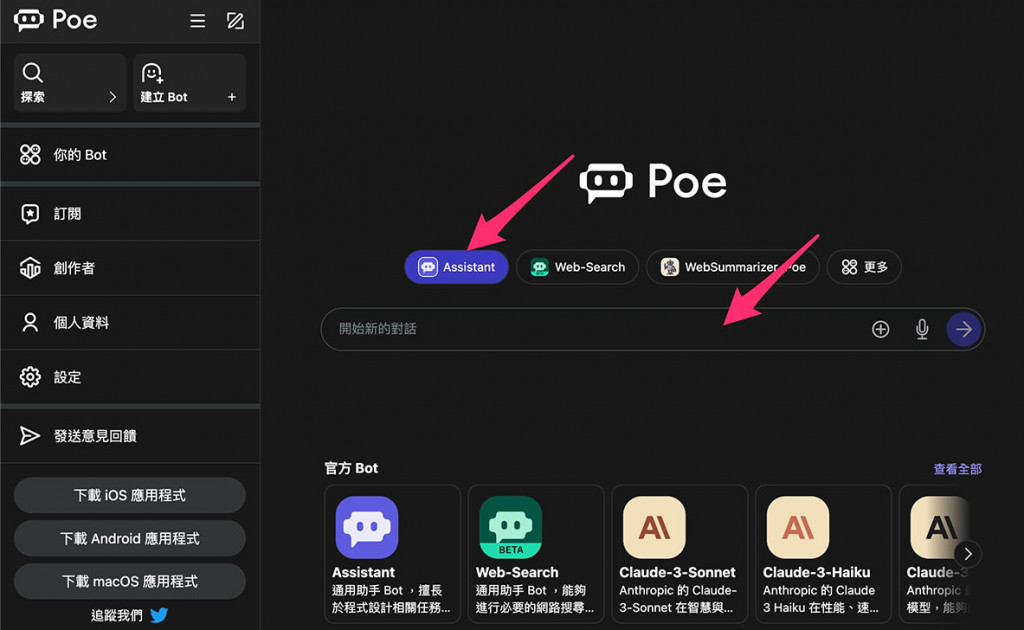This screenshot has width=1024, height=630.
Task: Click the WebSummarizer chip avatar icon
Action: 669,267
